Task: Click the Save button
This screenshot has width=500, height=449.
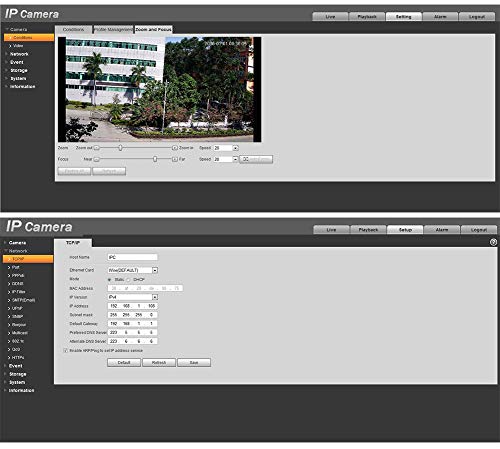Action: (x=194, y=362)
